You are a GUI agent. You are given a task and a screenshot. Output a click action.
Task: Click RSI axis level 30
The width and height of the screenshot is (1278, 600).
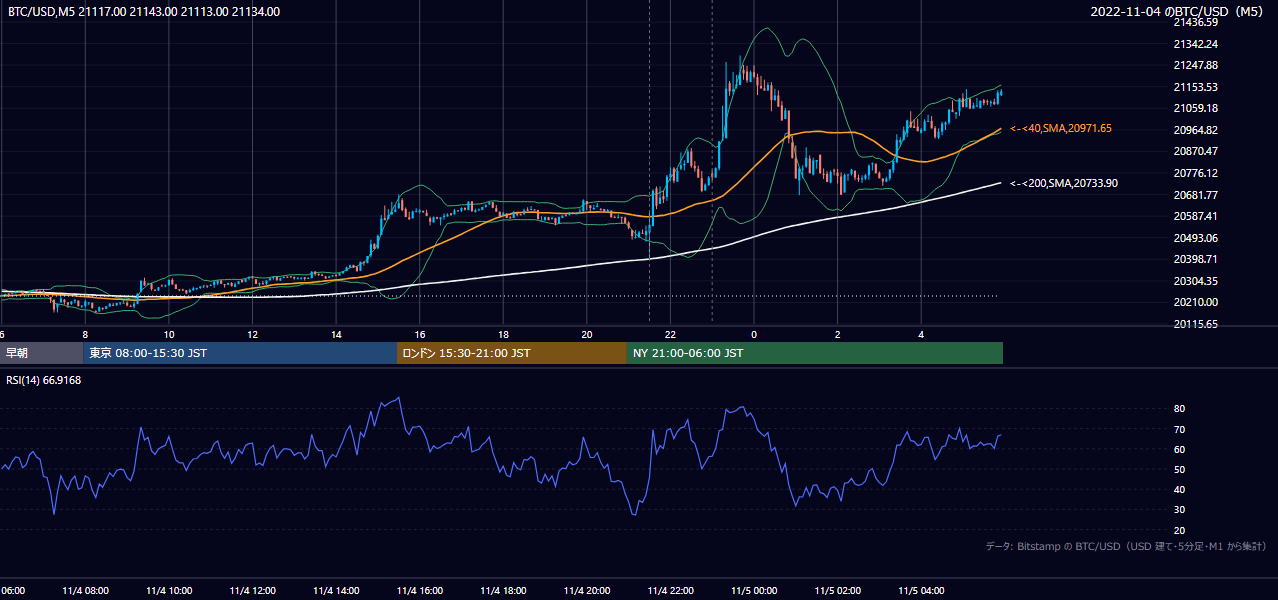tap(1180, 510)
